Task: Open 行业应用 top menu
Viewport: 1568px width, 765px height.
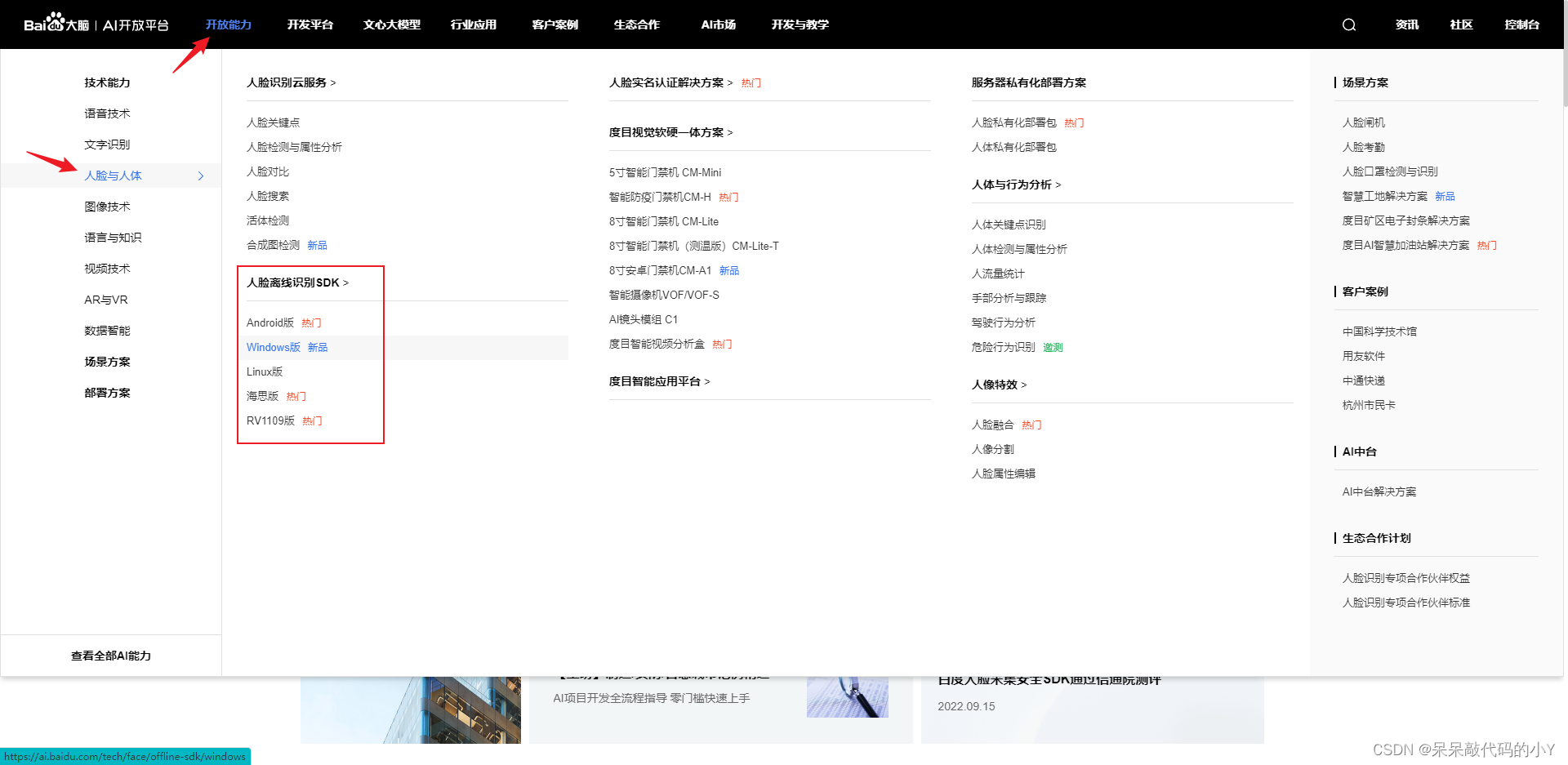Action: 474,24
